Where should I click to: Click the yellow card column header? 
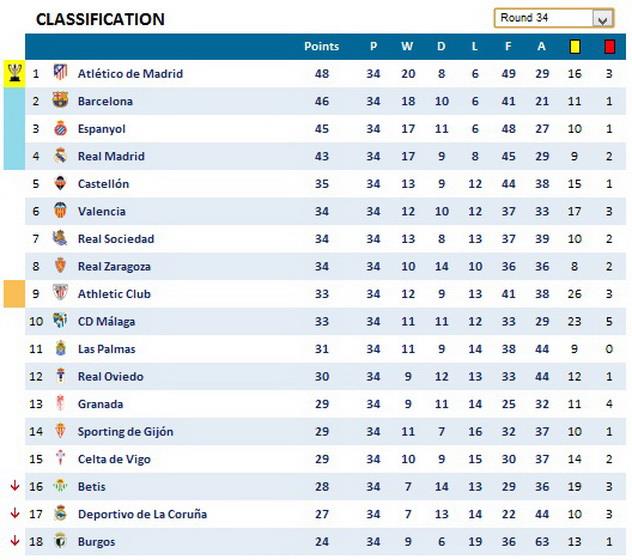pos(575,46)
